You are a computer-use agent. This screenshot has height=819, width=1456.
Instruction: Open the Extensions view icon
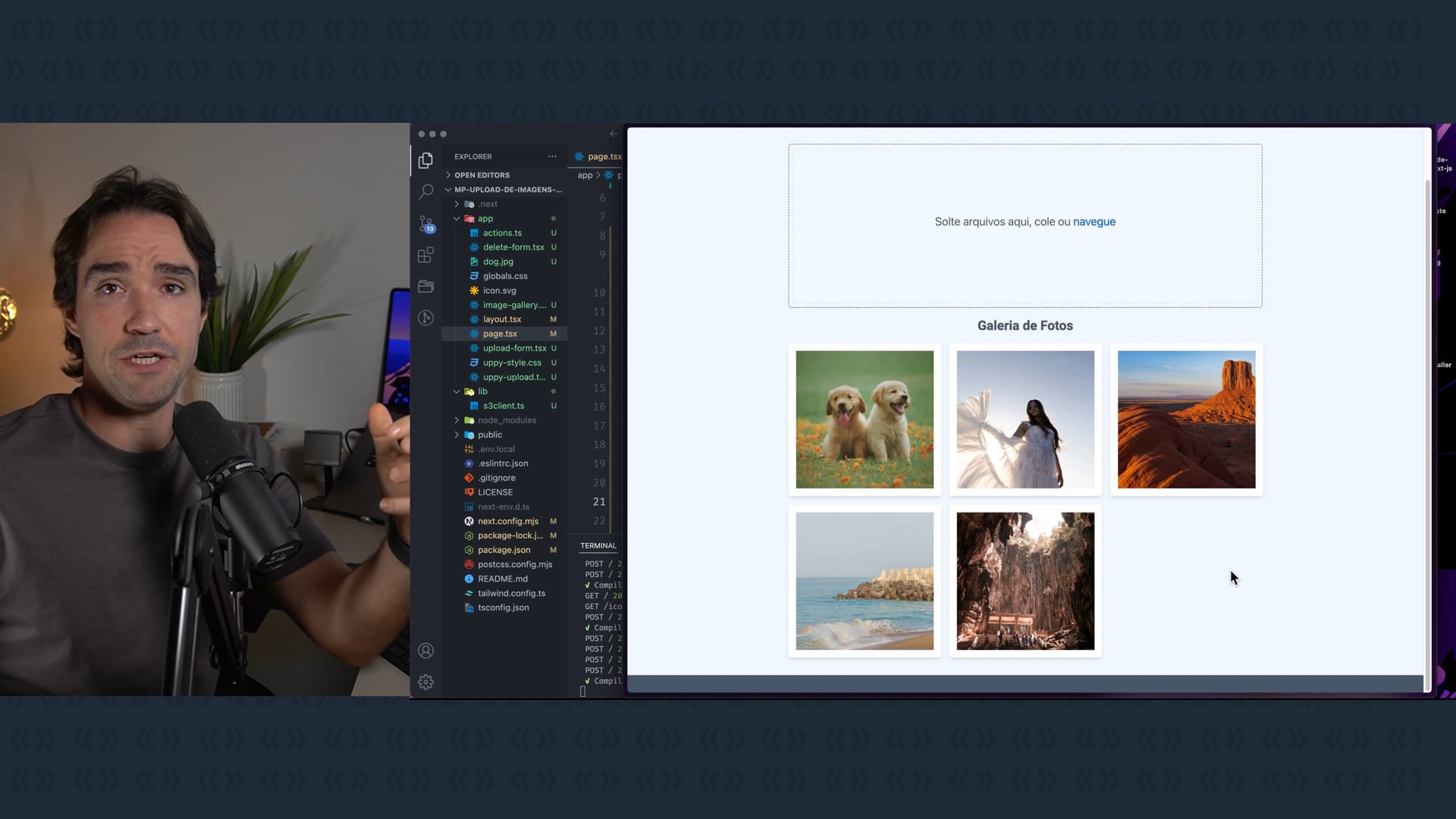(425, 255)
